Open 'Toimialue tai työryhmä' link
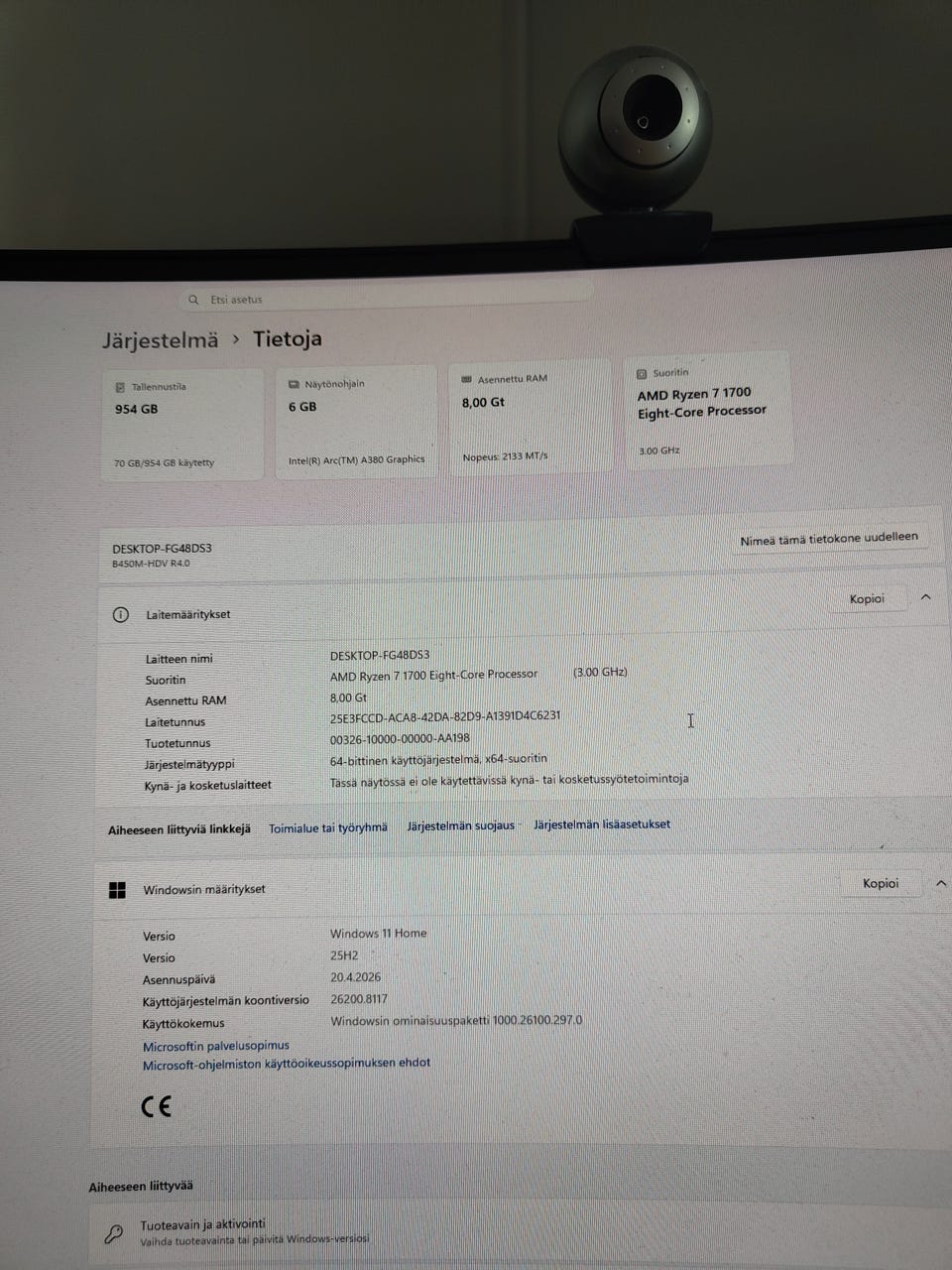The image size is (952, 1270). tap(328, 828)
